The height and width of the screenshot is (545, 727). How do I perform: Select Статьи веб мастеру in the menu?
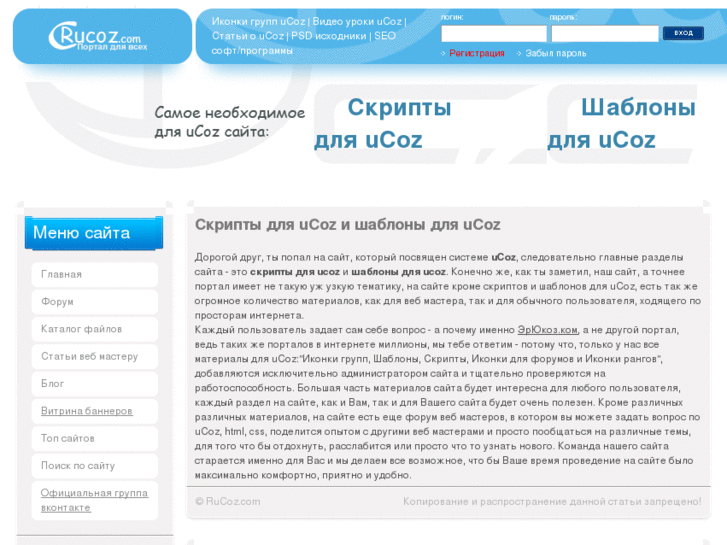pyautogui.click(x=95, y=357)
